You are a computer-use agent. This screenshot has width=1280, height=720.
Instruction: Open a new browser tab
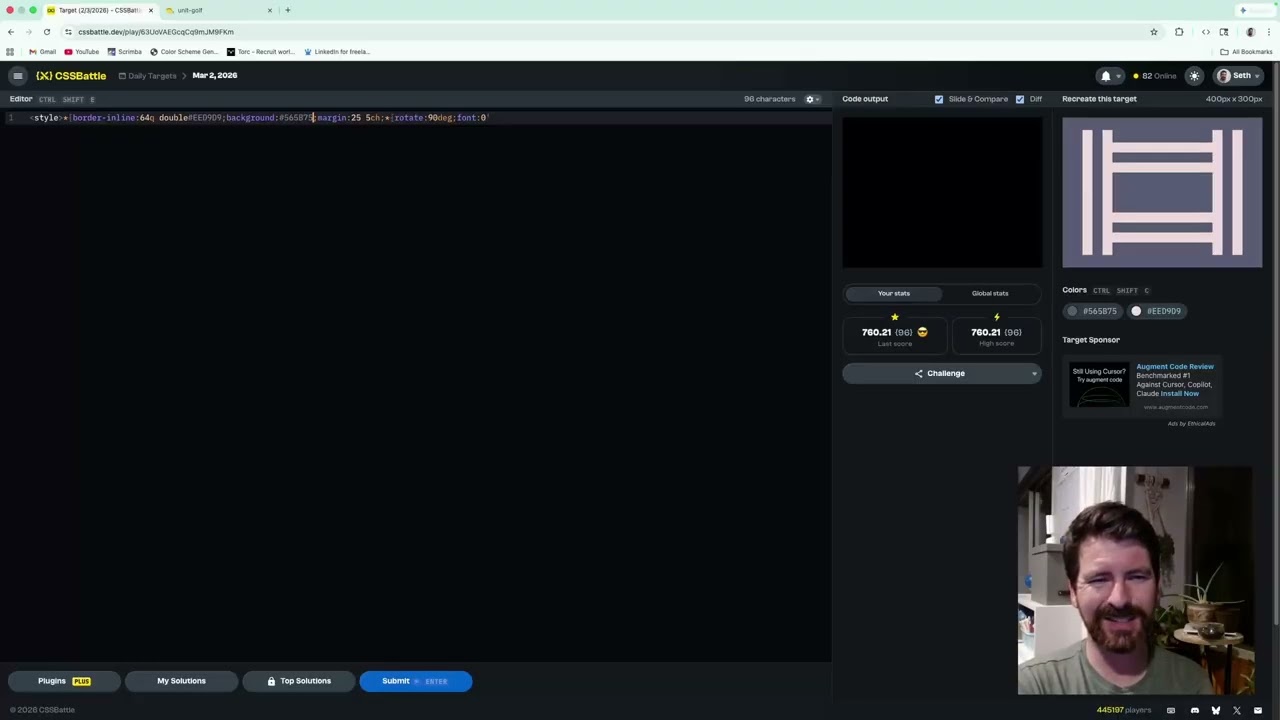click(287, 10)
